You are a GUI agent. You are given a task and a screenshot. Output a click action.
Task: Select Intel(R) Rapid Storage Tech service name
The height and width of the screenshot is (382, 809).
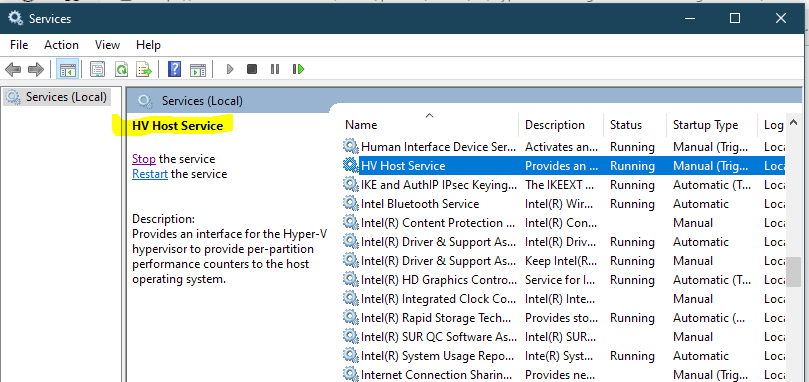coord(436,318)
